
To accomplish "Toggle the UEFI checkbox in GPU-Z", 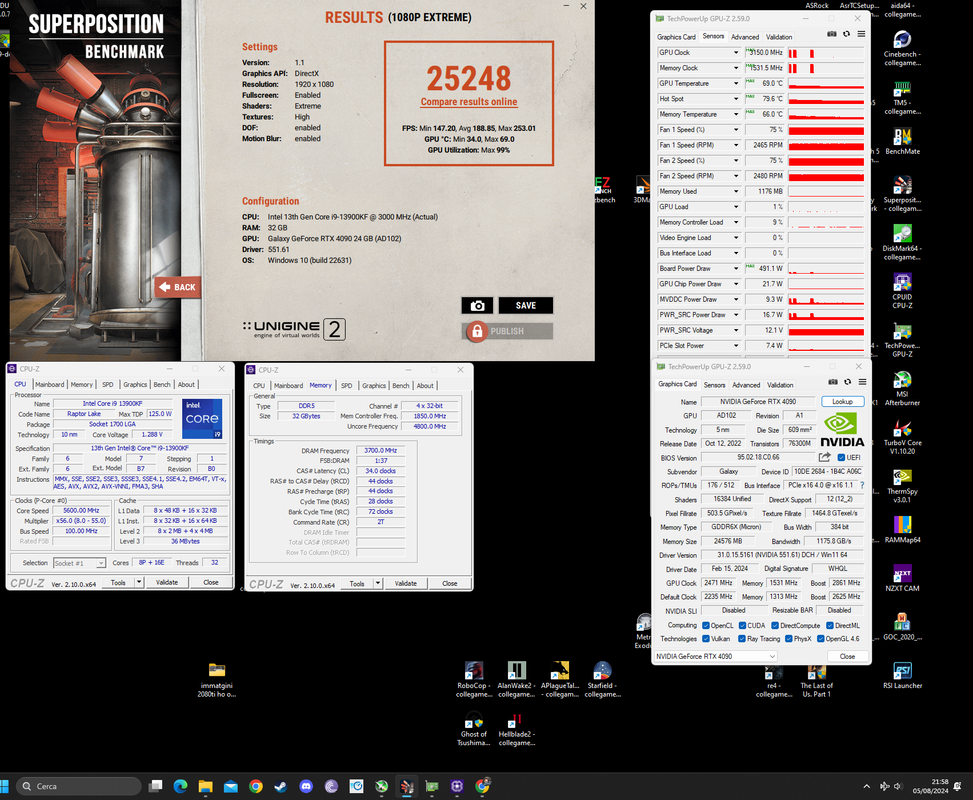I will click(841, 457).
